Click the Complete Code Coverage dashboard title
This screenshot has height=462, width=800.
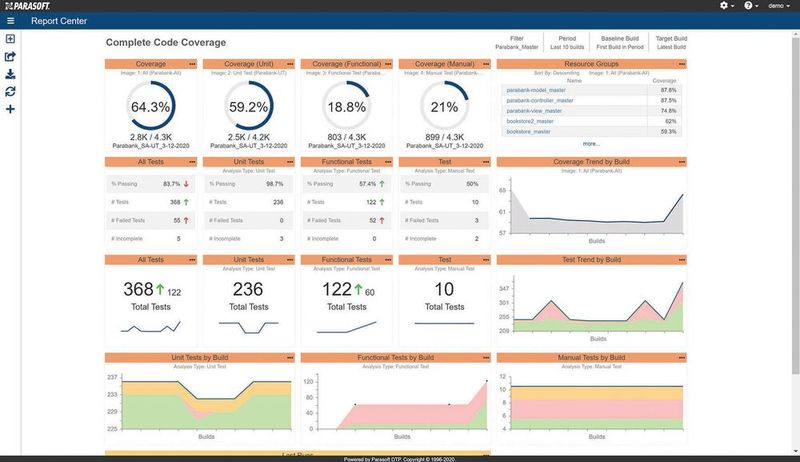point(166,42)
